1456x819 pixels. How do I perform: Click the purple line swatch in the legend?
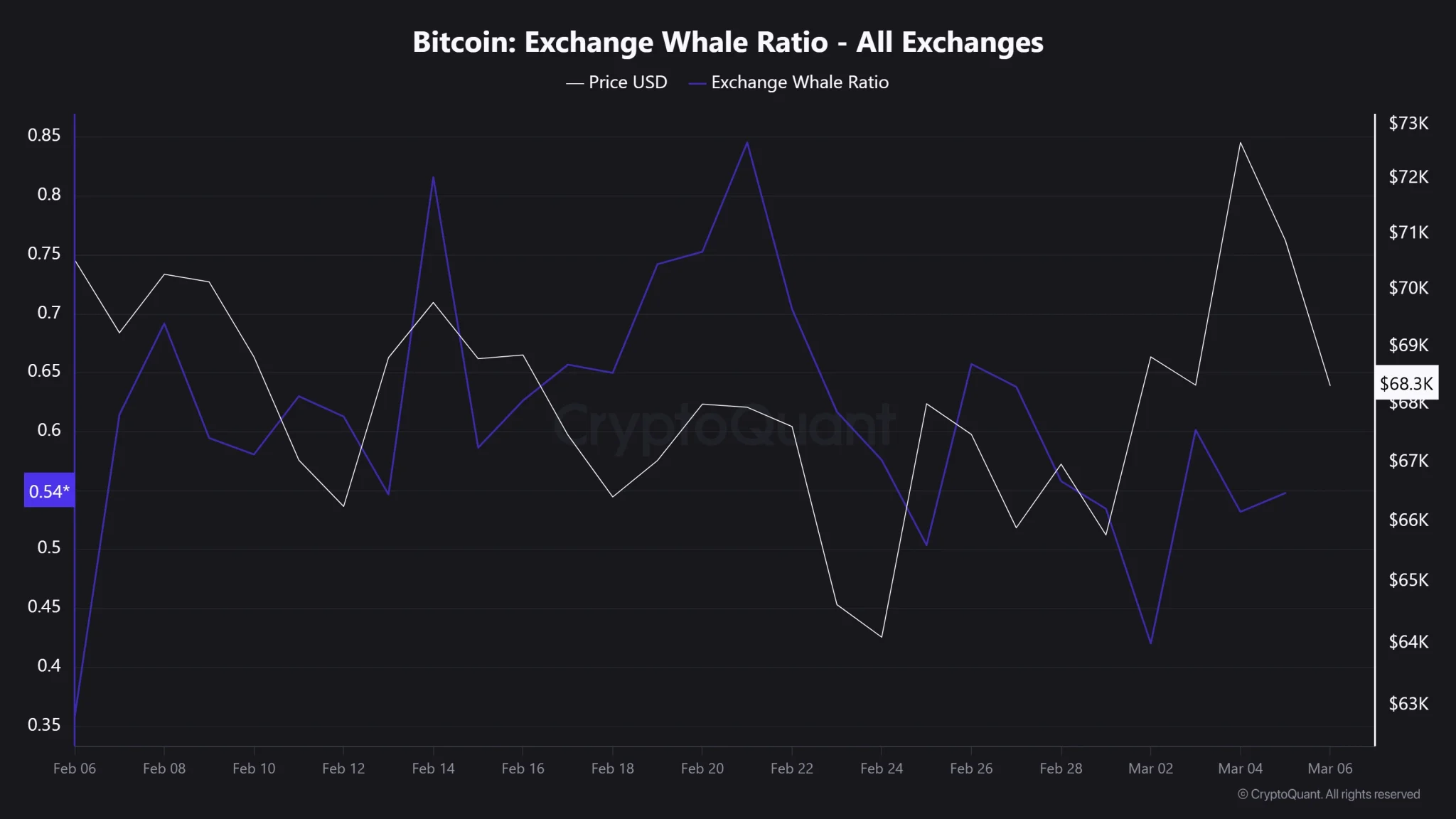(x=697, y=84)
